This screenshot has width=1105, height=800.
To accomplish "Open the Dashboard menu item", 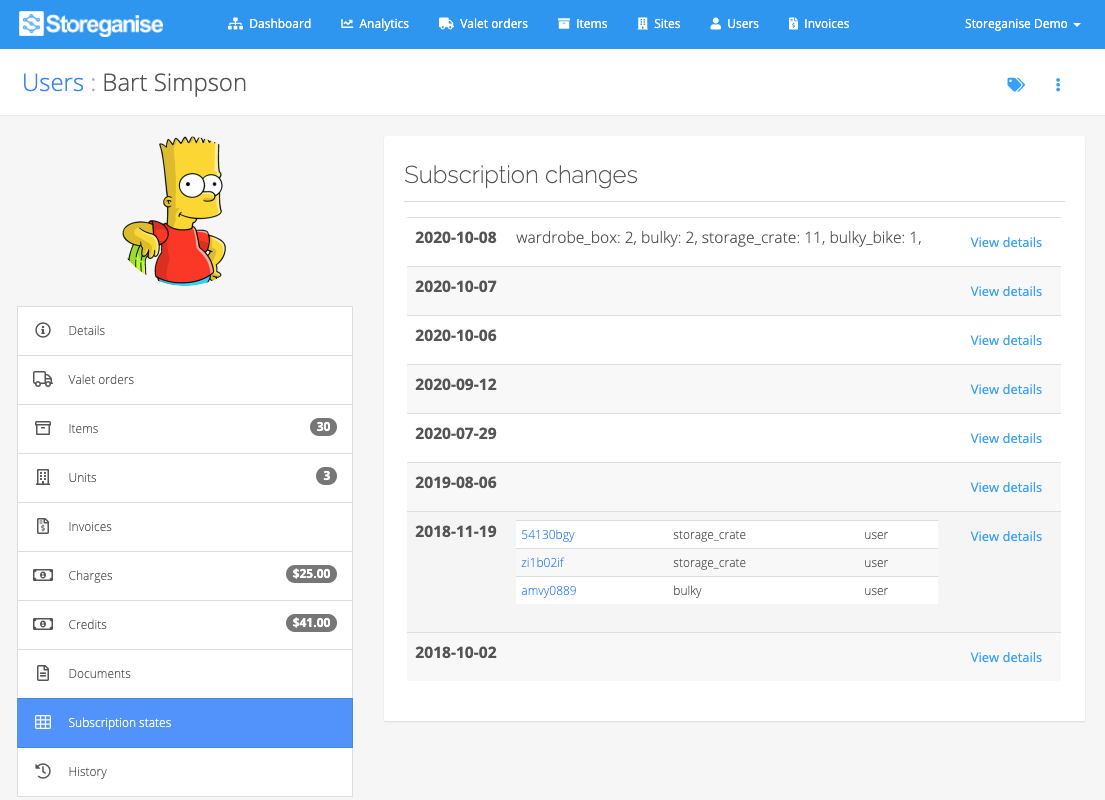I will click(269, 24).
